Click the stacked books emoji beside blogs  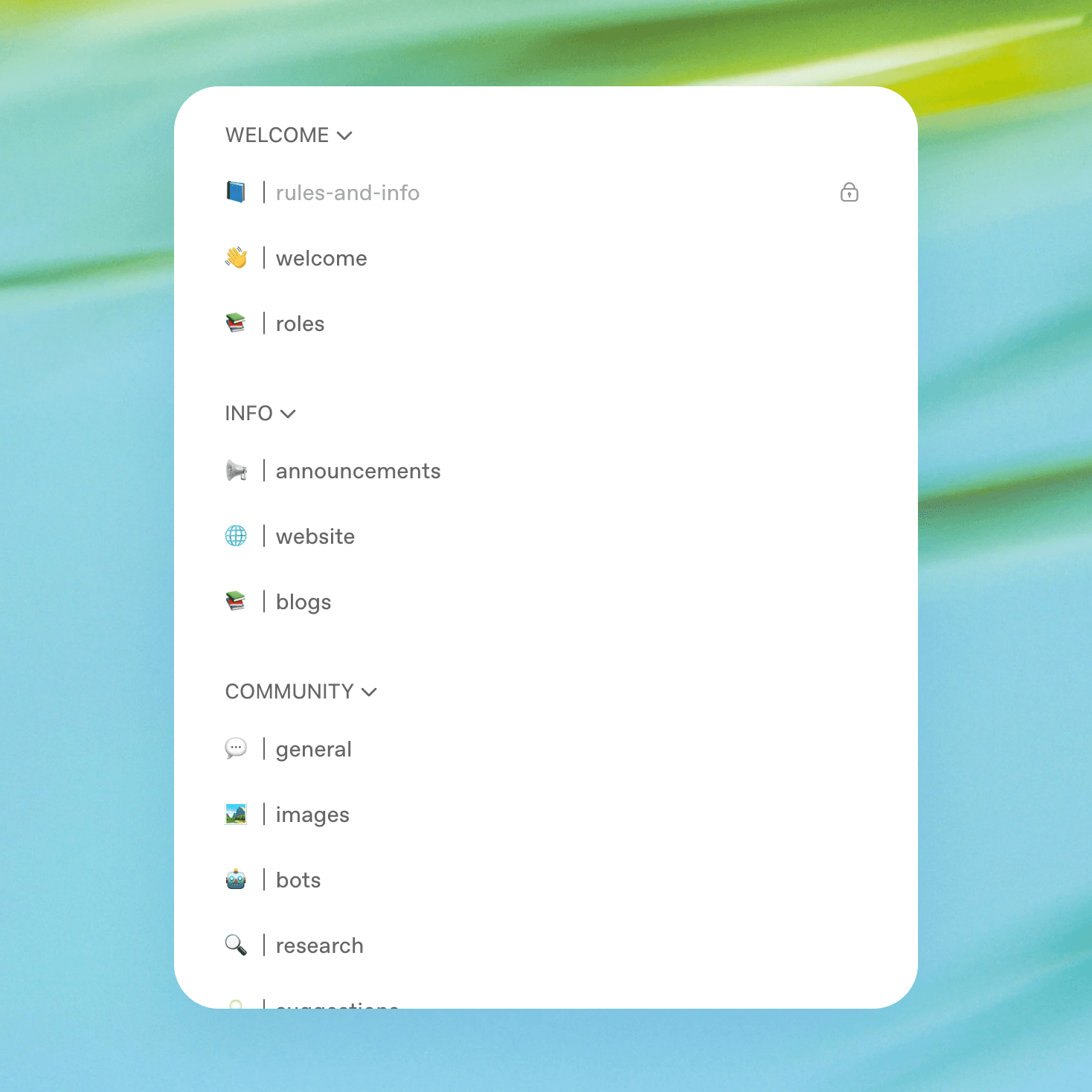point(236,602)
